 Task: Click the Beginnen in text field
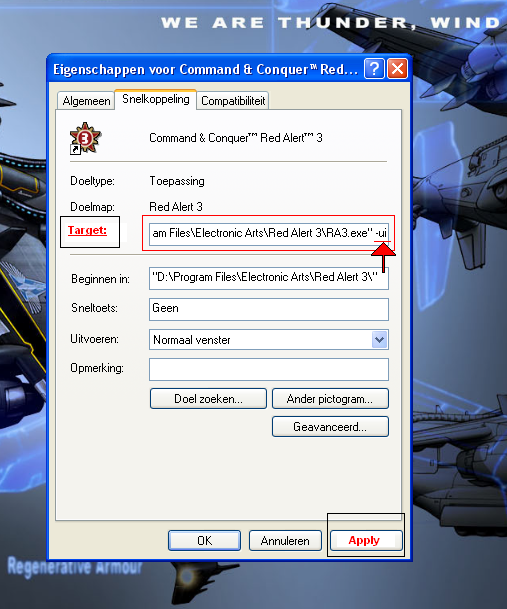tap(269, 278)
